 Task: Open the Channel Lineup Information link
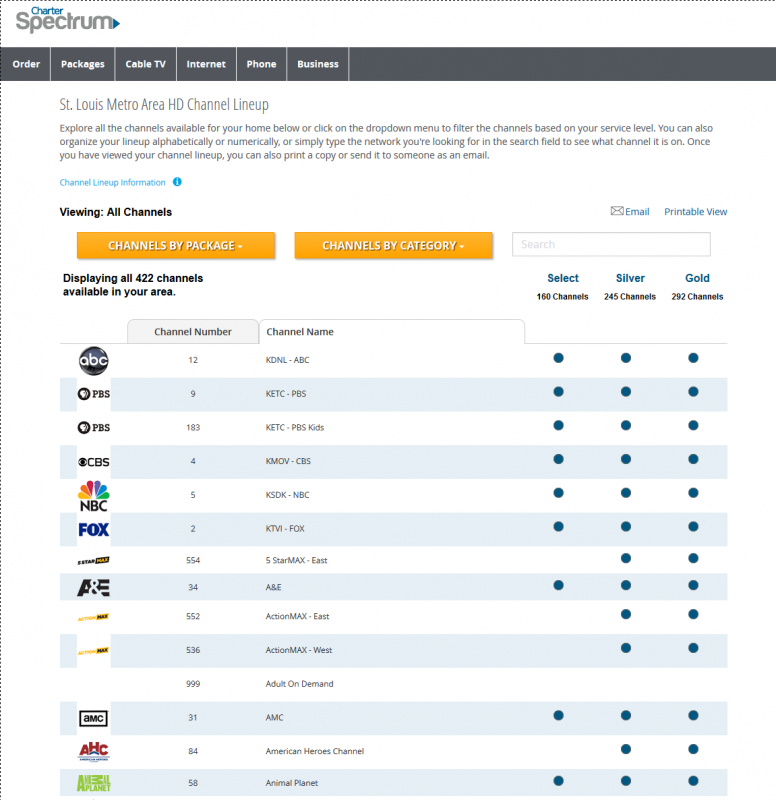click(x=112, y=183)
